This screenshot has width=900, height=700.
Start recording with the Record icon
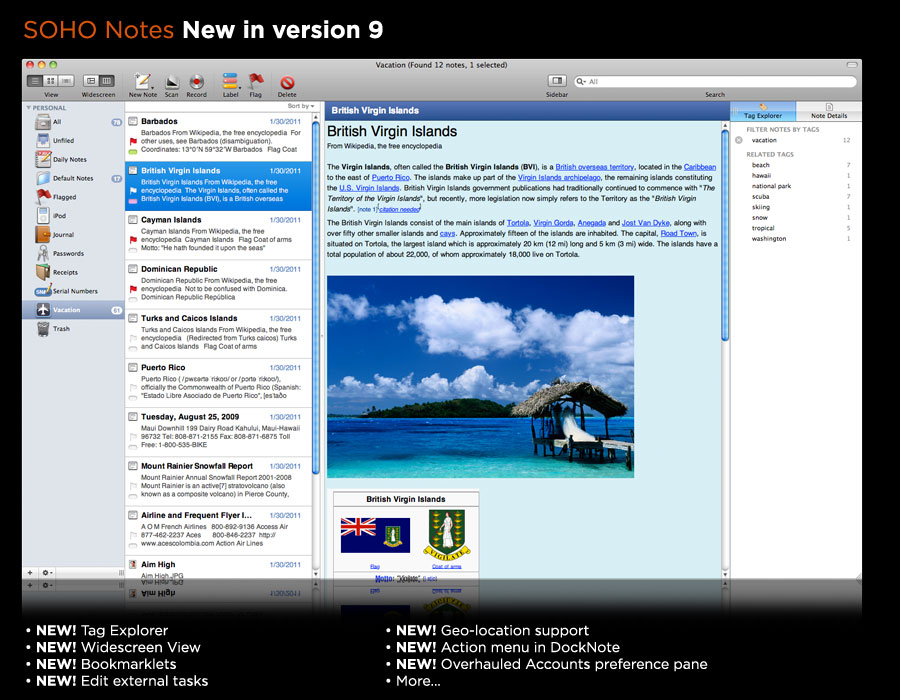point(196,82)
